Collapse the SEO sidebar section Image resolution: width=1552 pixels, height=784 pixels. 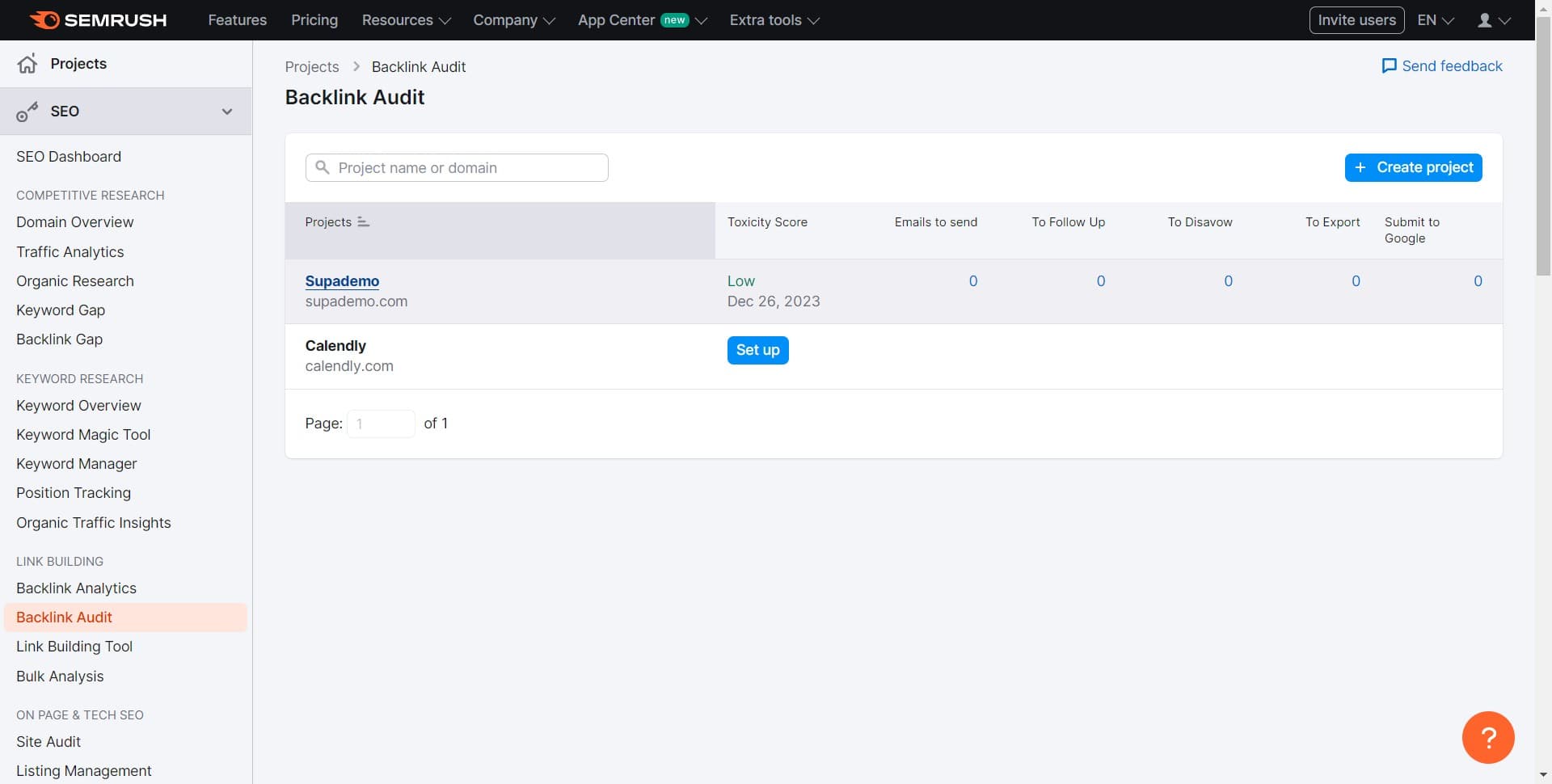(x=227, y=112)
